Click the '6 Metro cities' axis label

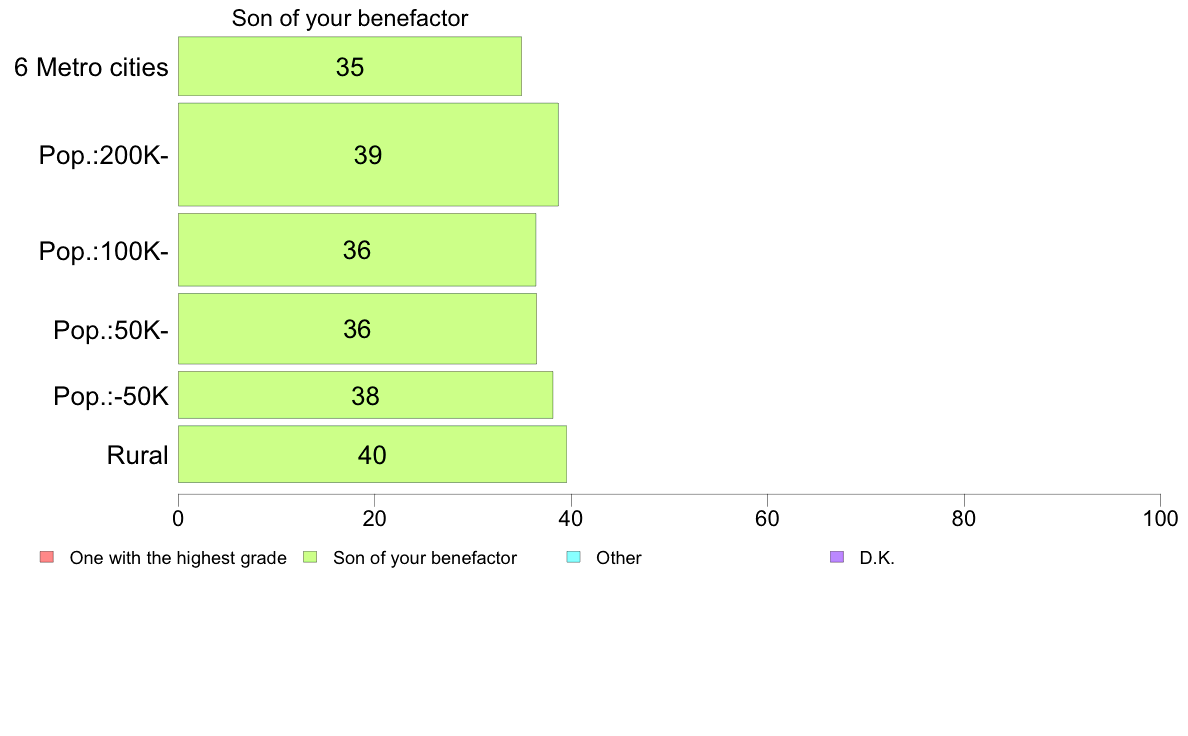click(x=91, y=67)
